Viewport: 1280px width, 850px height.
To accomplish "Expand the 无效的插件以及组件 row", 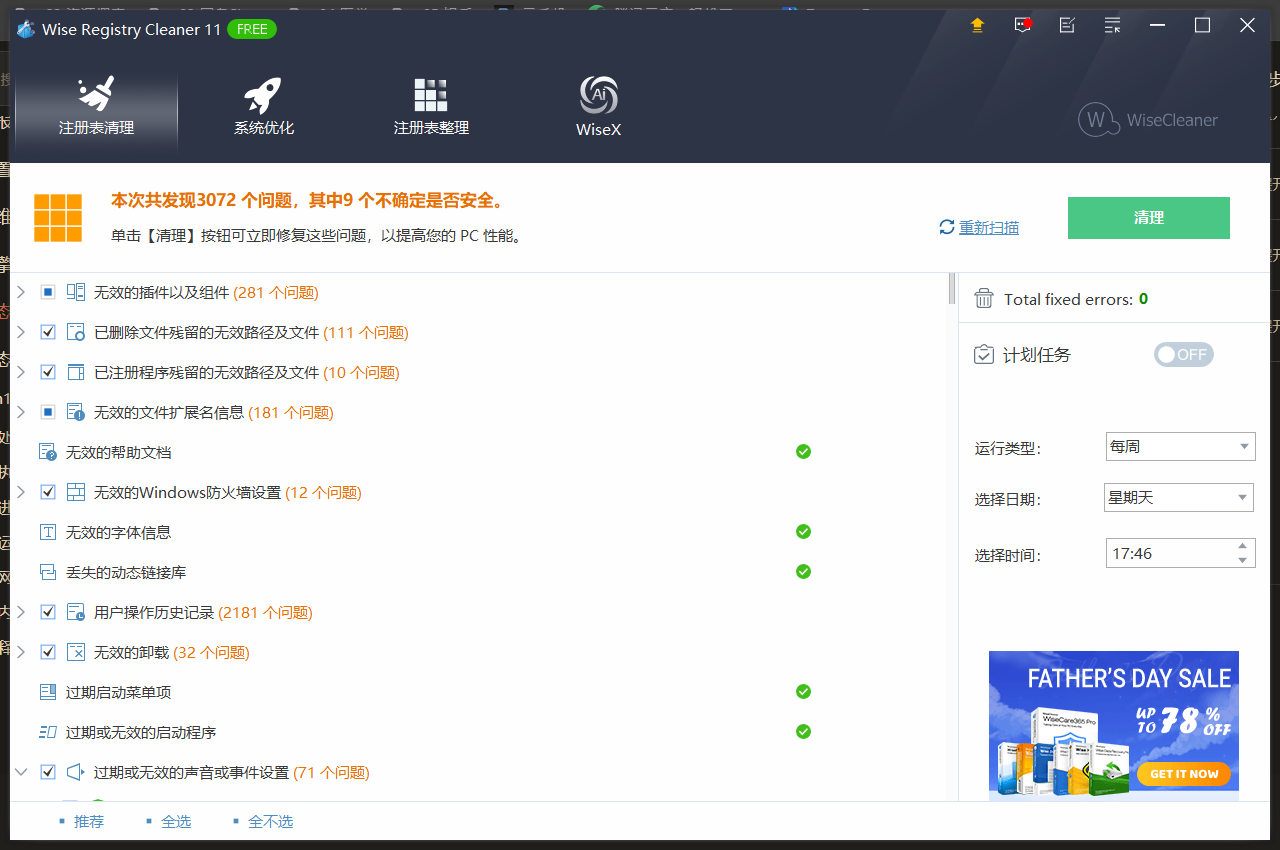I will coord(20,292).
